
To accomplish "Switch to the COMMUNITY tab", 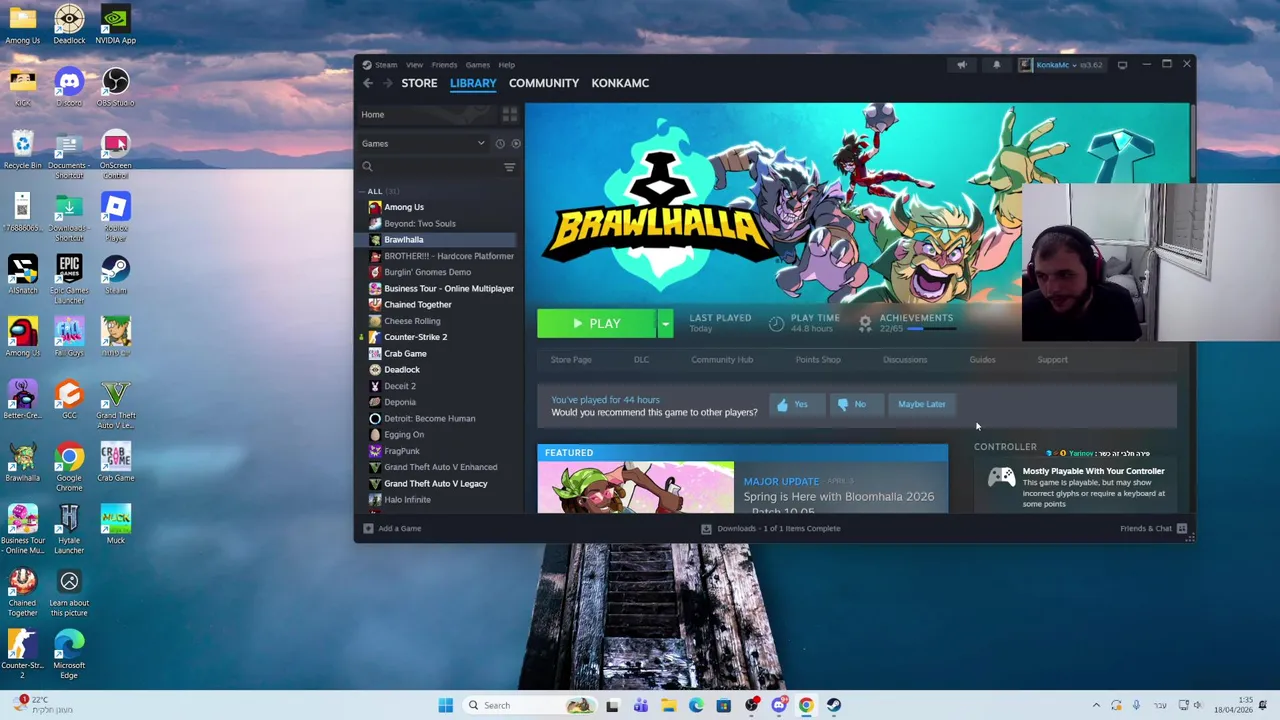I will coord(544,83).
